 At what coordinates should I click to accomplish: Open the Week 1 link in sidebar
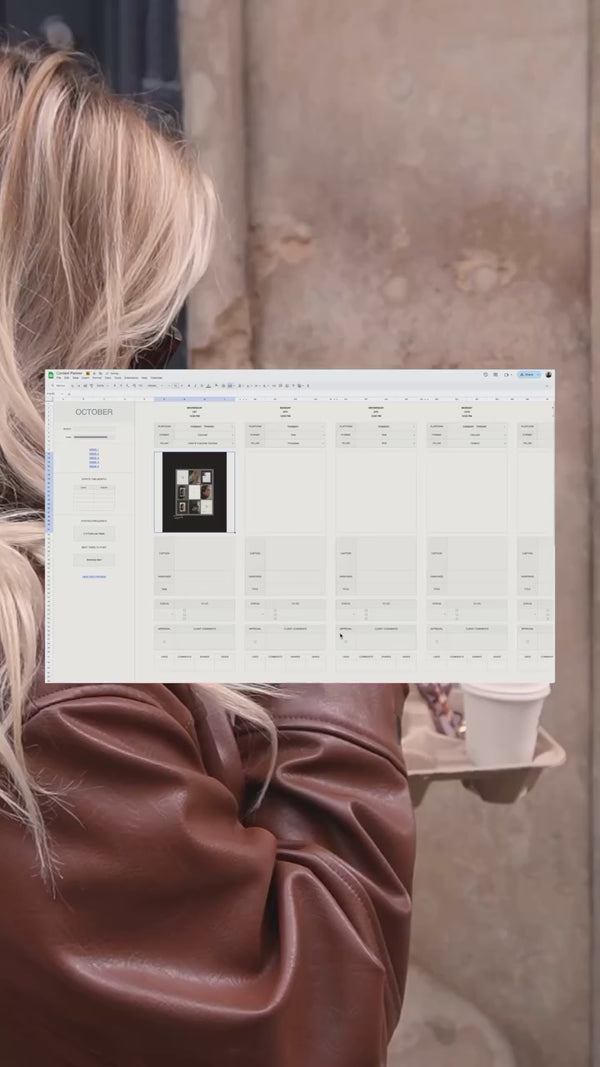pyautogui.click(x=94, y=450)
